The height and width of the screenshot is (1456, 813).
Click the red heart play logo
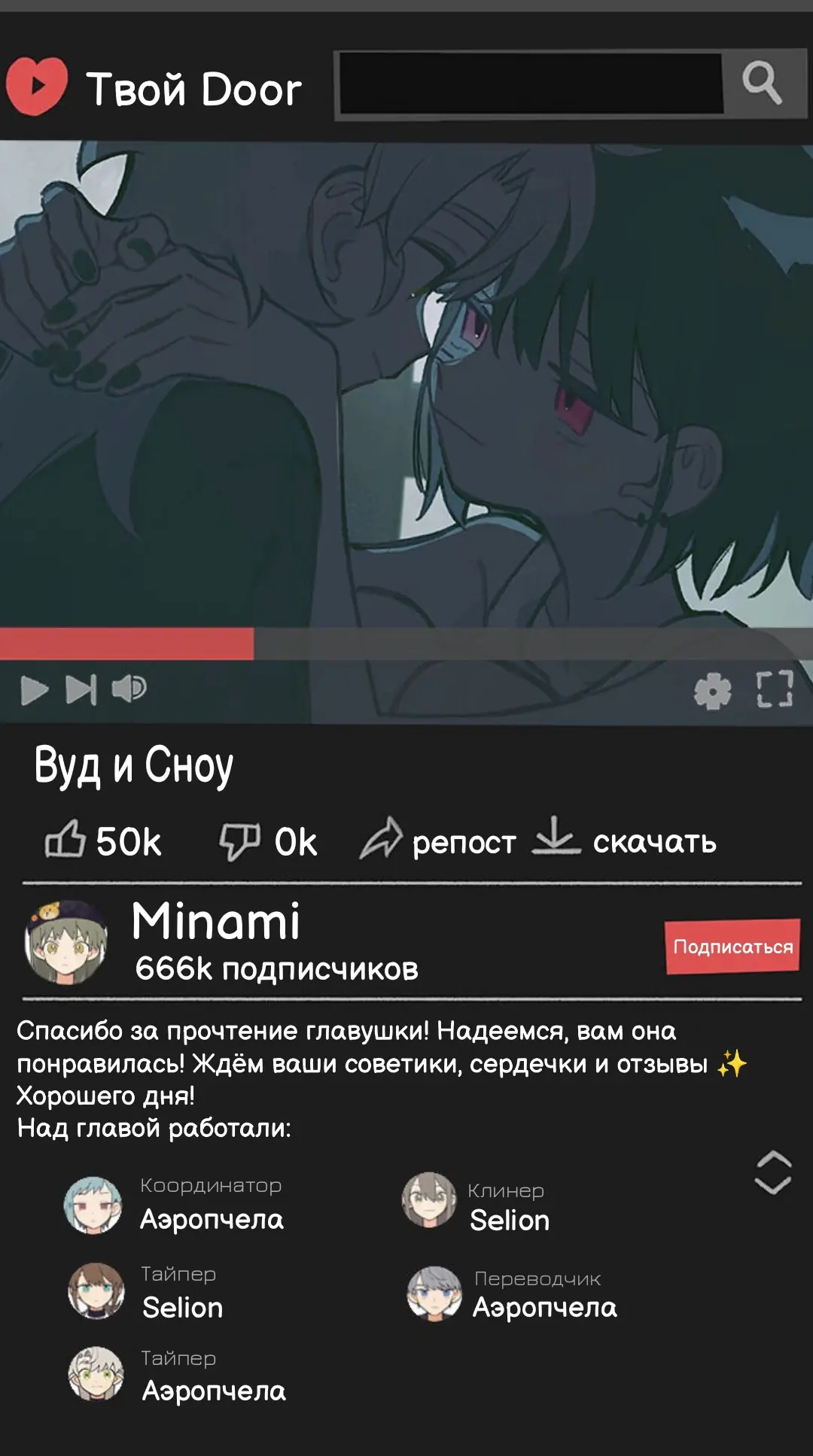[x=37, y=87]
